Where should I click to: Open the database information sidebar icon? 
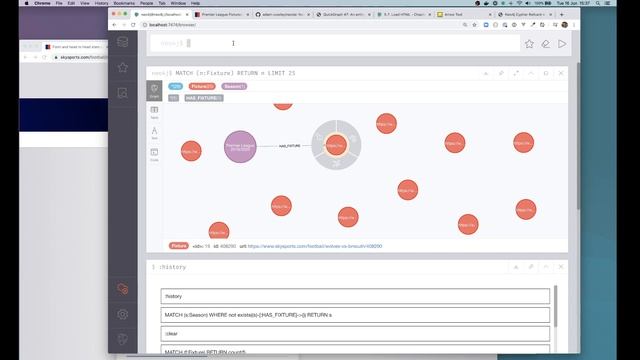[122, 42]
